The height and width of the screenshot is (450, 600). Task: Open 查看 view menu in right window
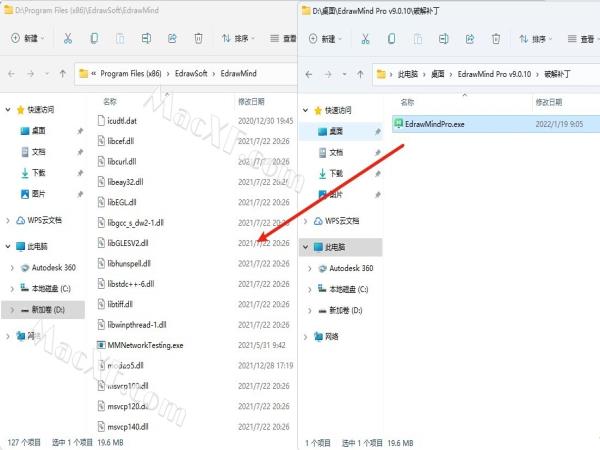coord(581,39)
